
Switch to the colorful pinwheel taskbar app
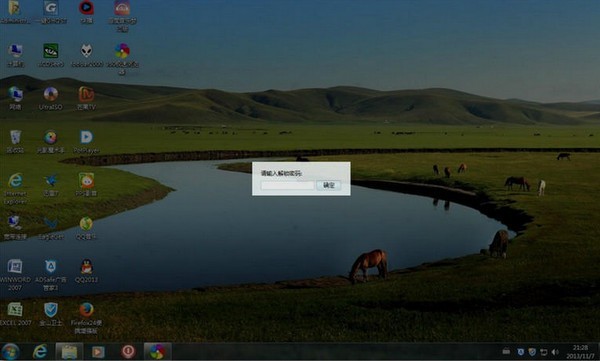[158, 352]
